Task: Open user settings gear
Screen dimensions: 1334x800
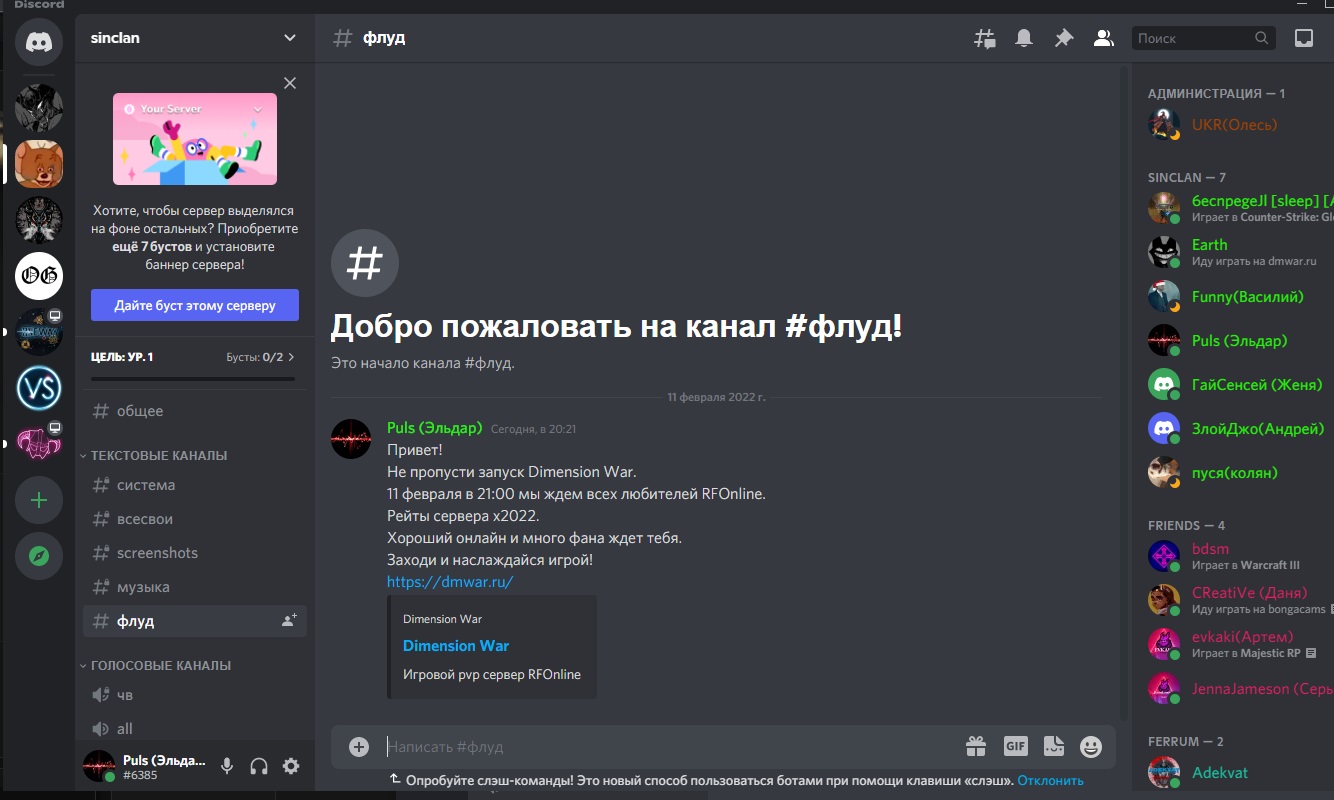Action: tap(291, 766)
